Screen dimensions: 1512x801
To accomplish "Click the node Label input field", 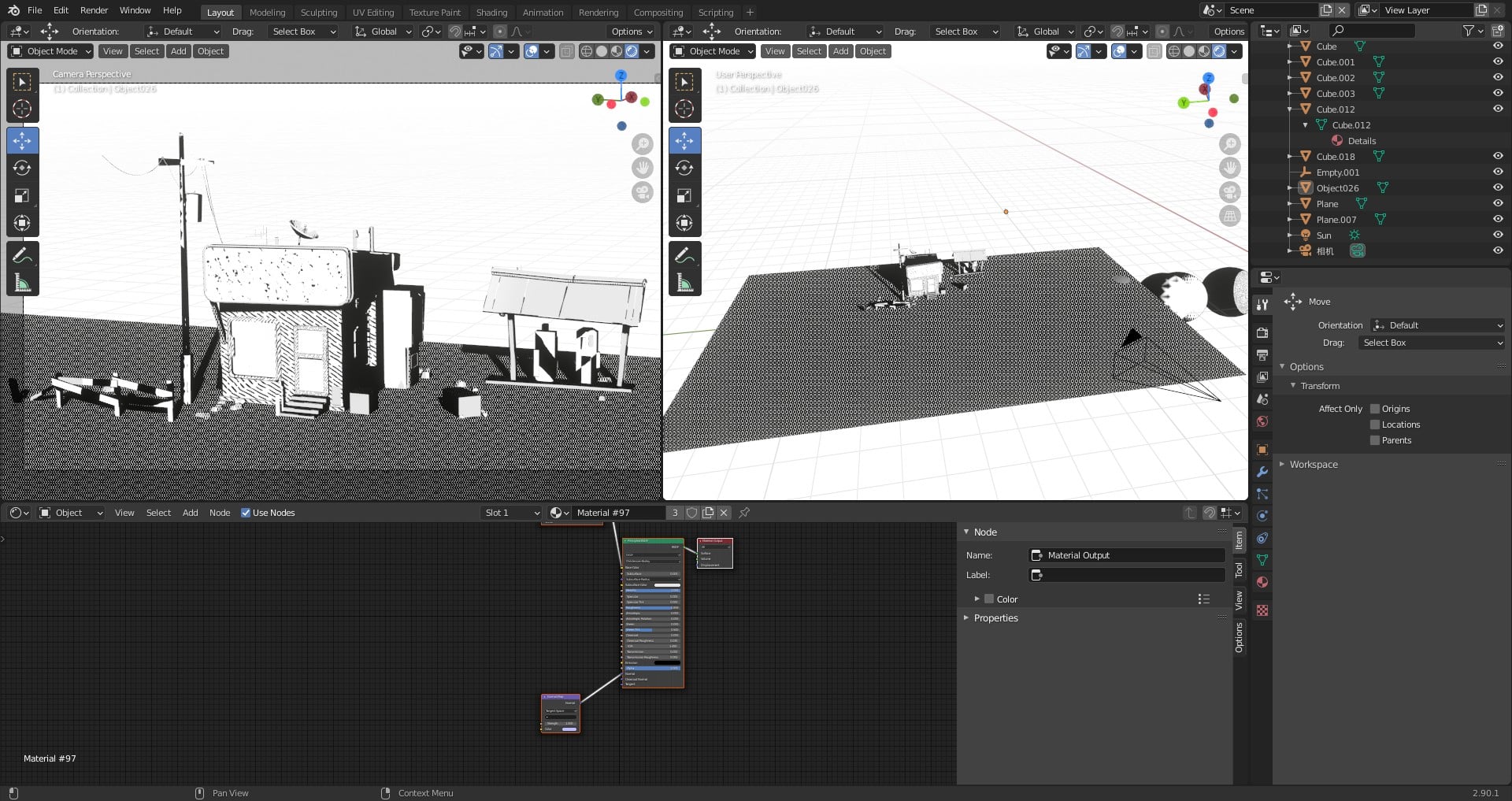I will [x=1127, y=575].
